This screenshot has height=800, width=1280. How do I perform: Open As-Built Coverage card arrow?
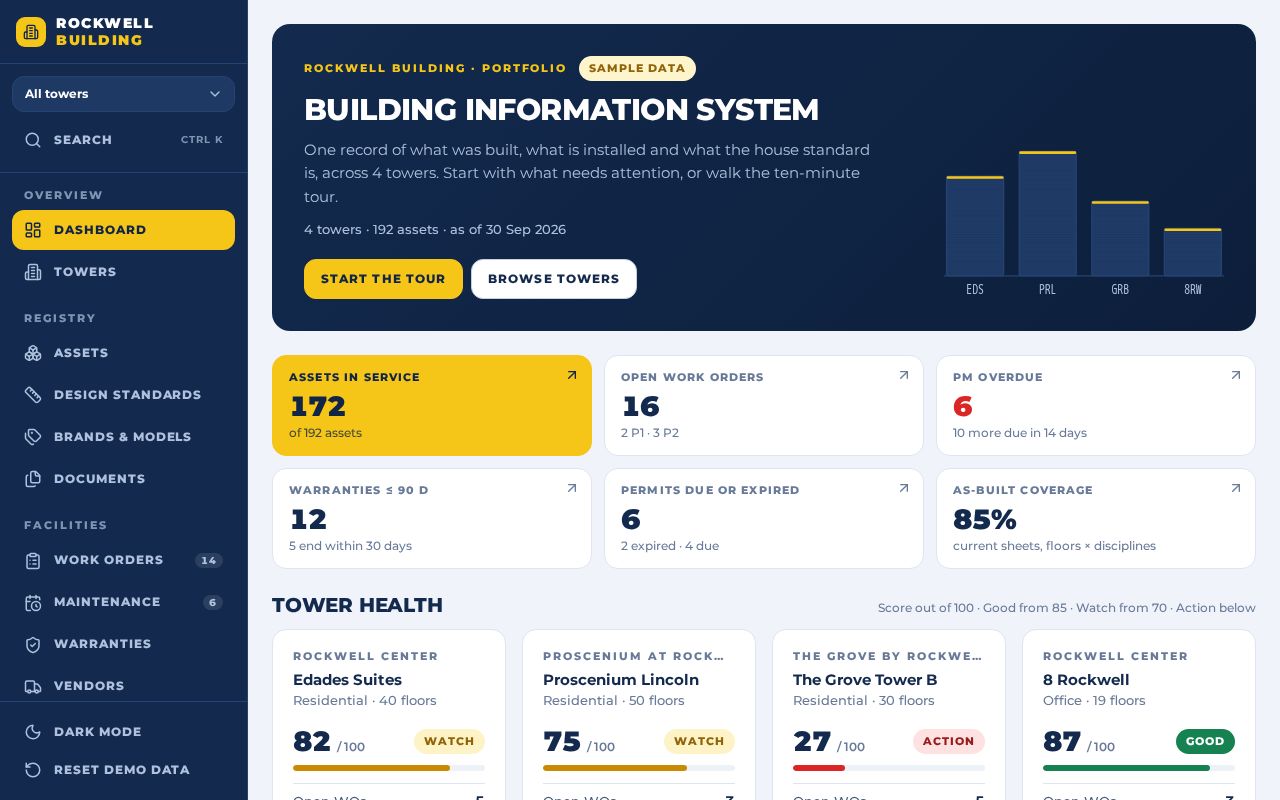click(1236, 489)
